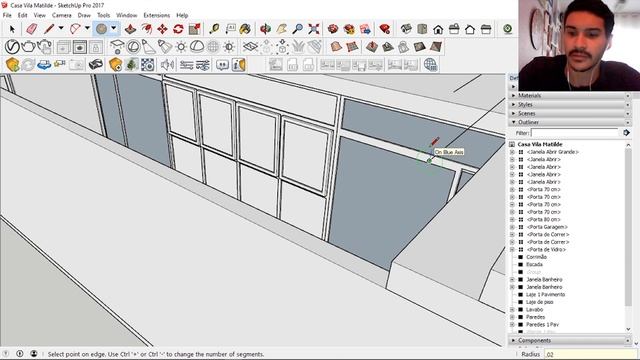Activate the Line pencil tool
Image resolution: width=640 pixels, height=360 pixels.
(x=49, y=29)
